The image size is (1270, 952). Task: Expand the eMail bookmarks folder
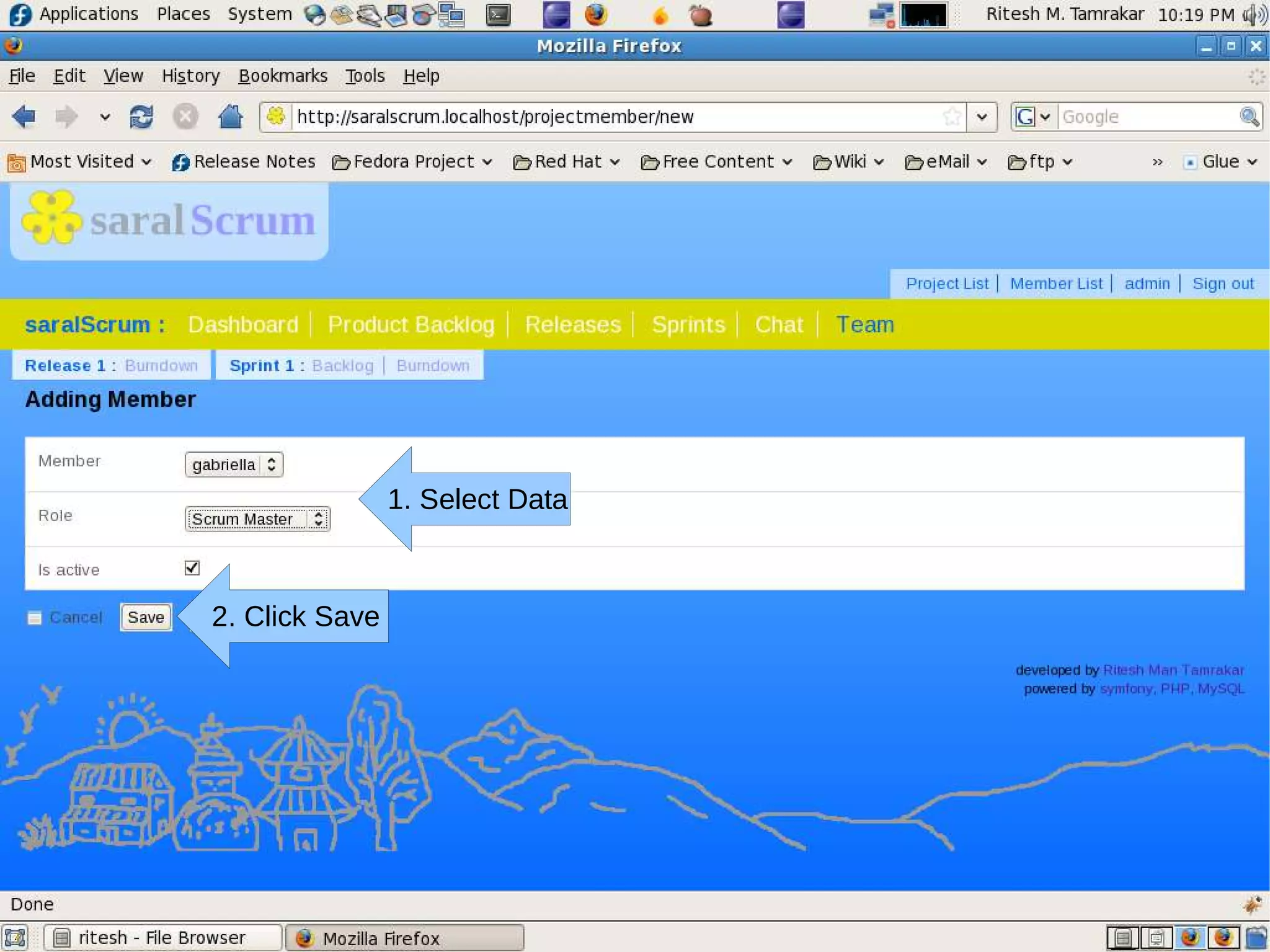click(946, 162)
